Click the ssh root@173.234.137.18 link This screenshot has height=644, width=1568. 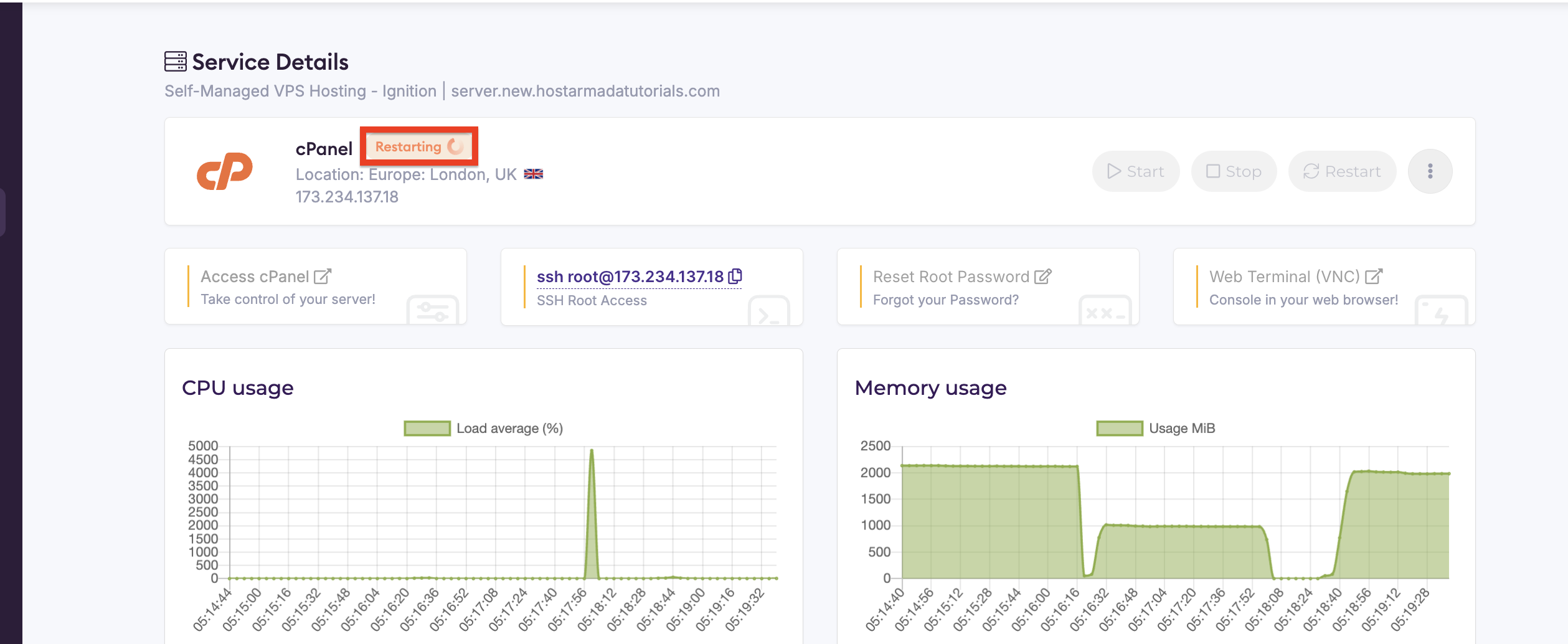pyautogui.click(x=630, y=277)
